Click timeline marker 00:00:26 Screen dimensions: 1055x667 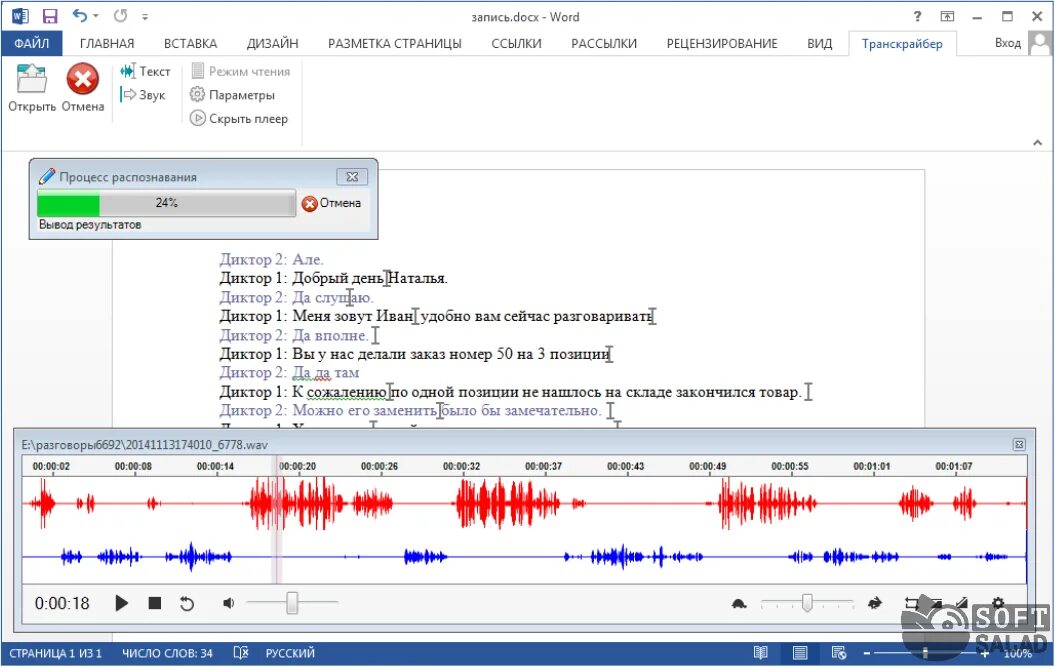pos(379,466)
